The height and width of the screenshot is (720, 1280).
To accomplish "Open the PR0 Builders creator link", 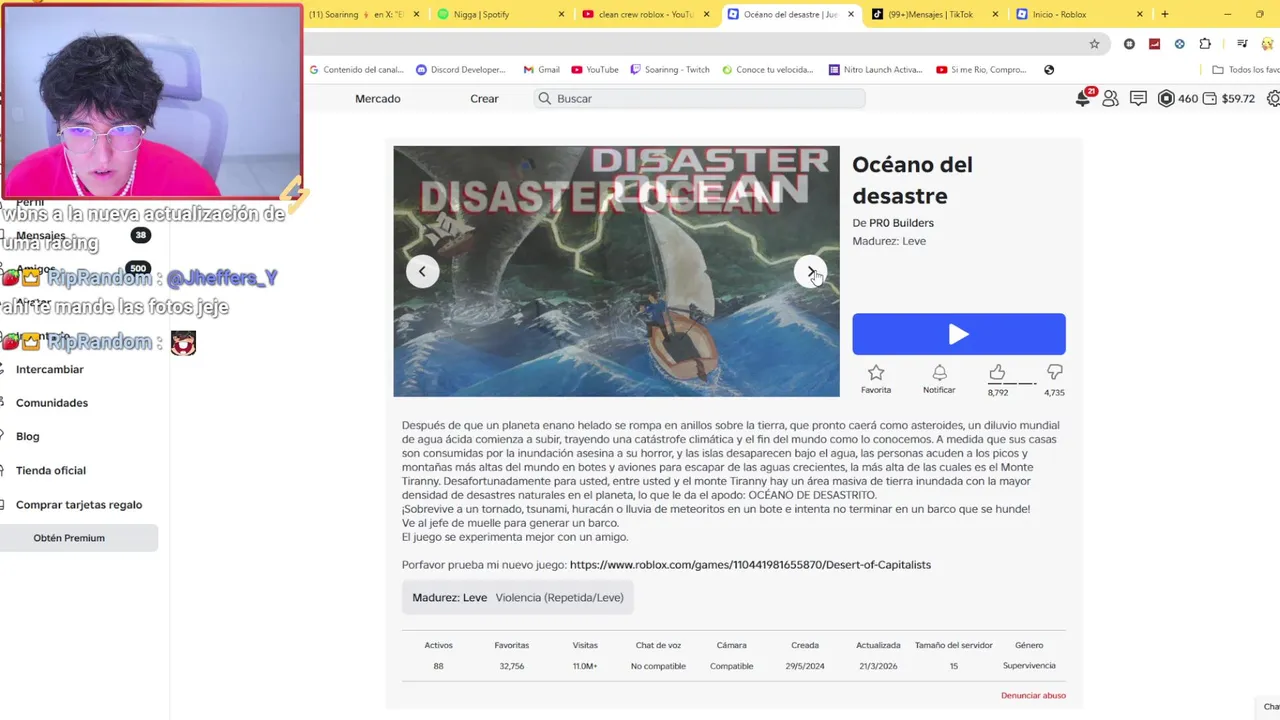I will tap(901, 223).
